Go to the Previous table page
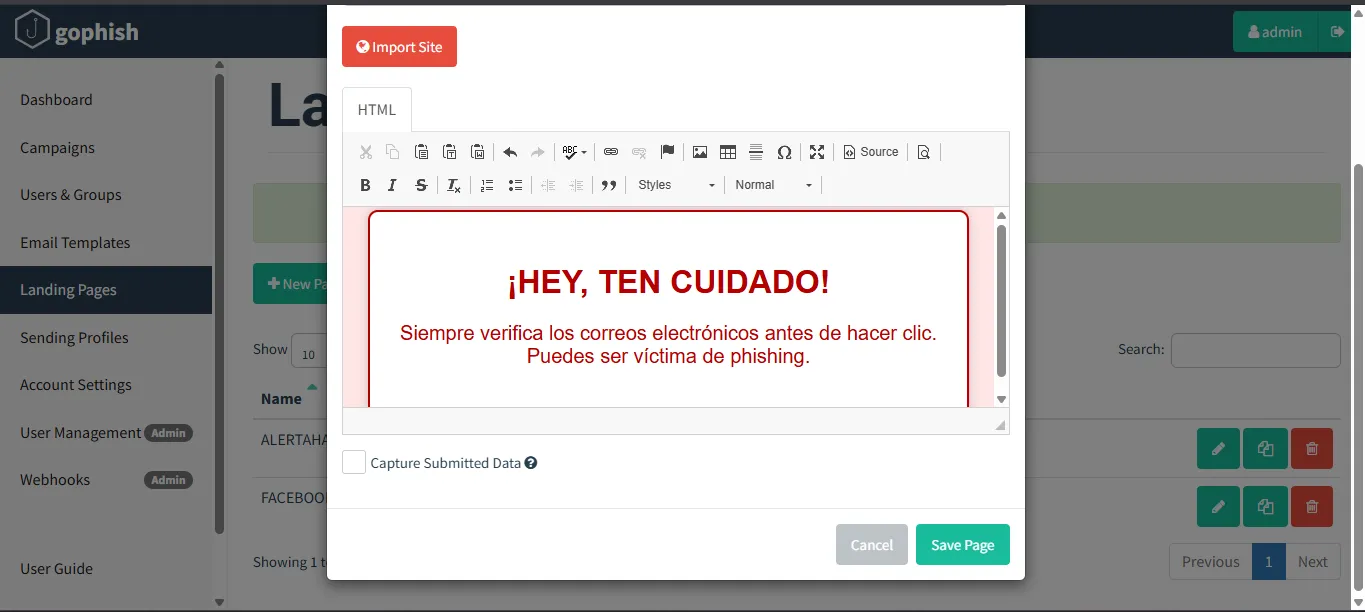 (x=1210, y=562)
